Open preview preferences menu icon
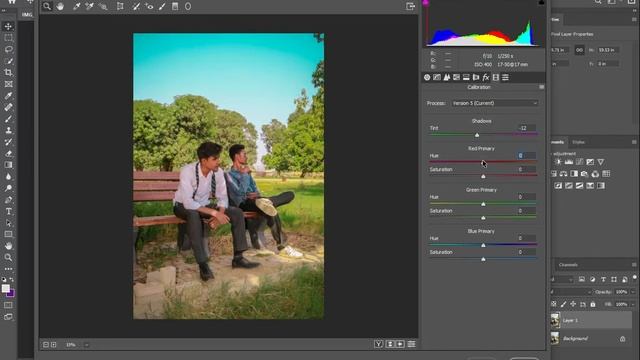Viewport: 640px width, 360px height. 411,344
